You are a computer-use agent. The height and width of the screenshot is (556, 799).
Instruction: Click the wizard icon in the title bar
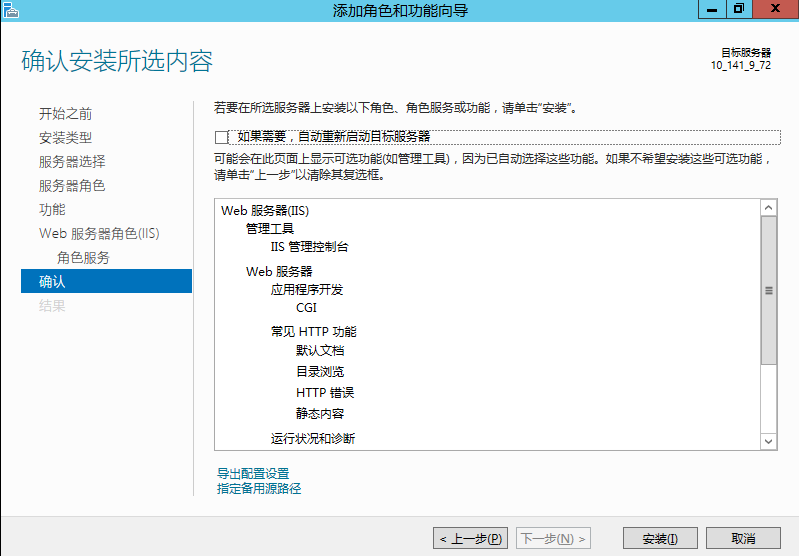[12, 10]
